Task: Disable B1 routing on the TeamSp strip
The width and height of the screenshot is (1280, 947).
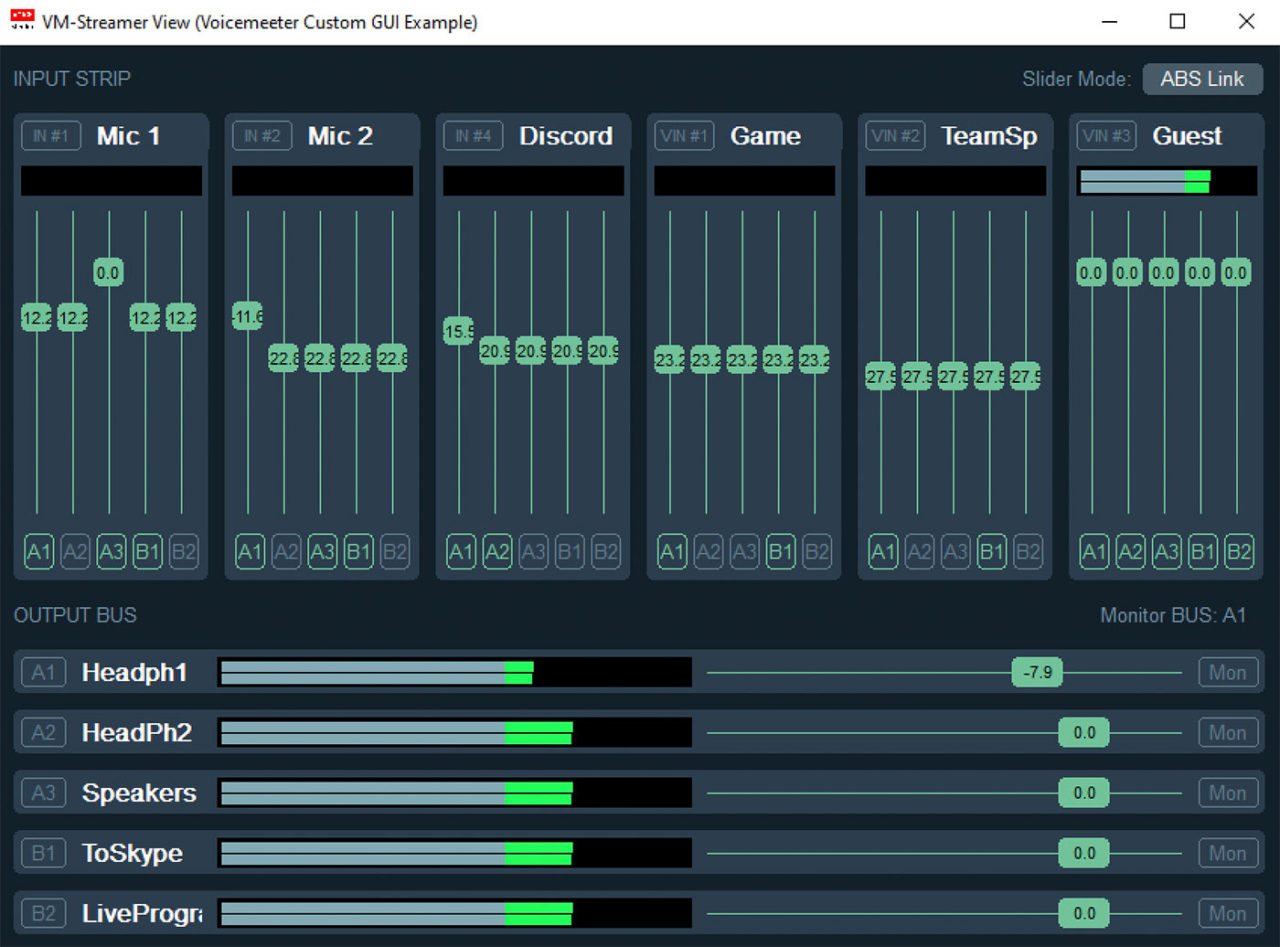Action: tap(991, 552)
